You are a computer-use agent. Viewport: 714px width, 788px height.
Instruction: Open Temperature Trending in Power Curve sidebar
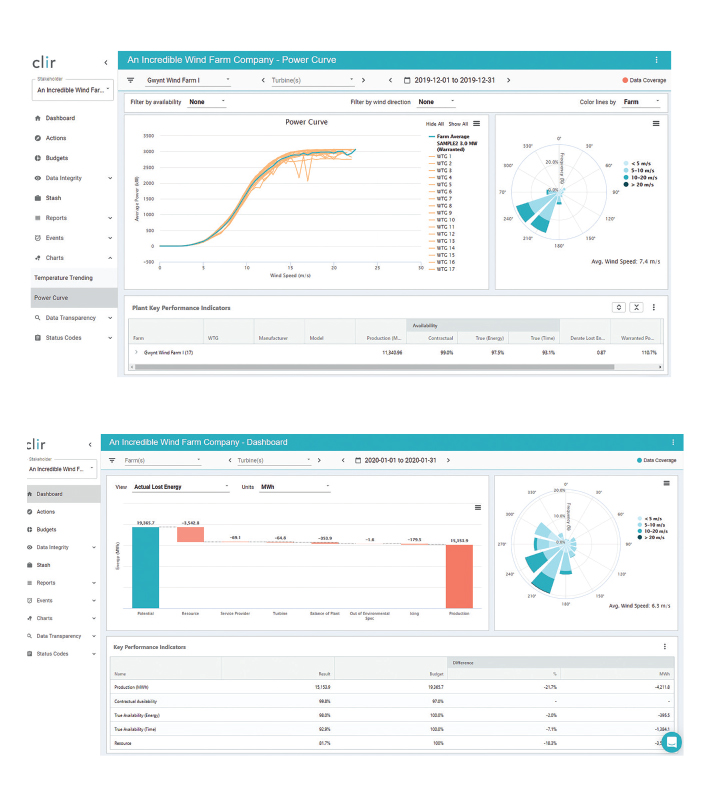pyautogui.click(x=63, y=278)
